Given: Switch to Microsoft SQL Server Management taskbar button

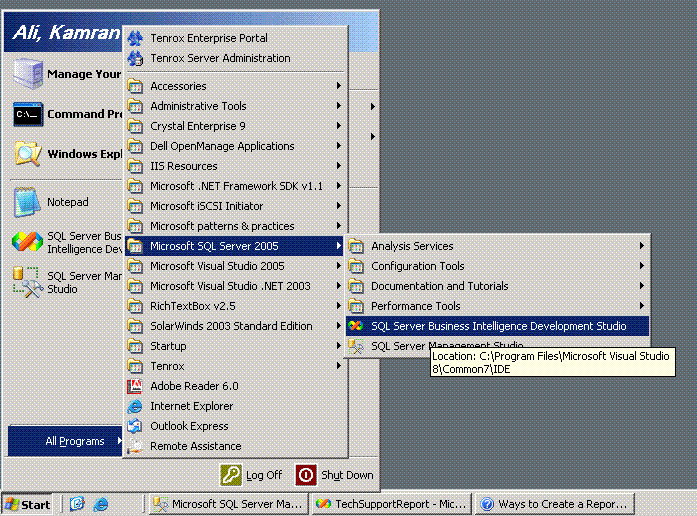Looking at the screenshot, I should pyautogui.click(x=228, y=504).
